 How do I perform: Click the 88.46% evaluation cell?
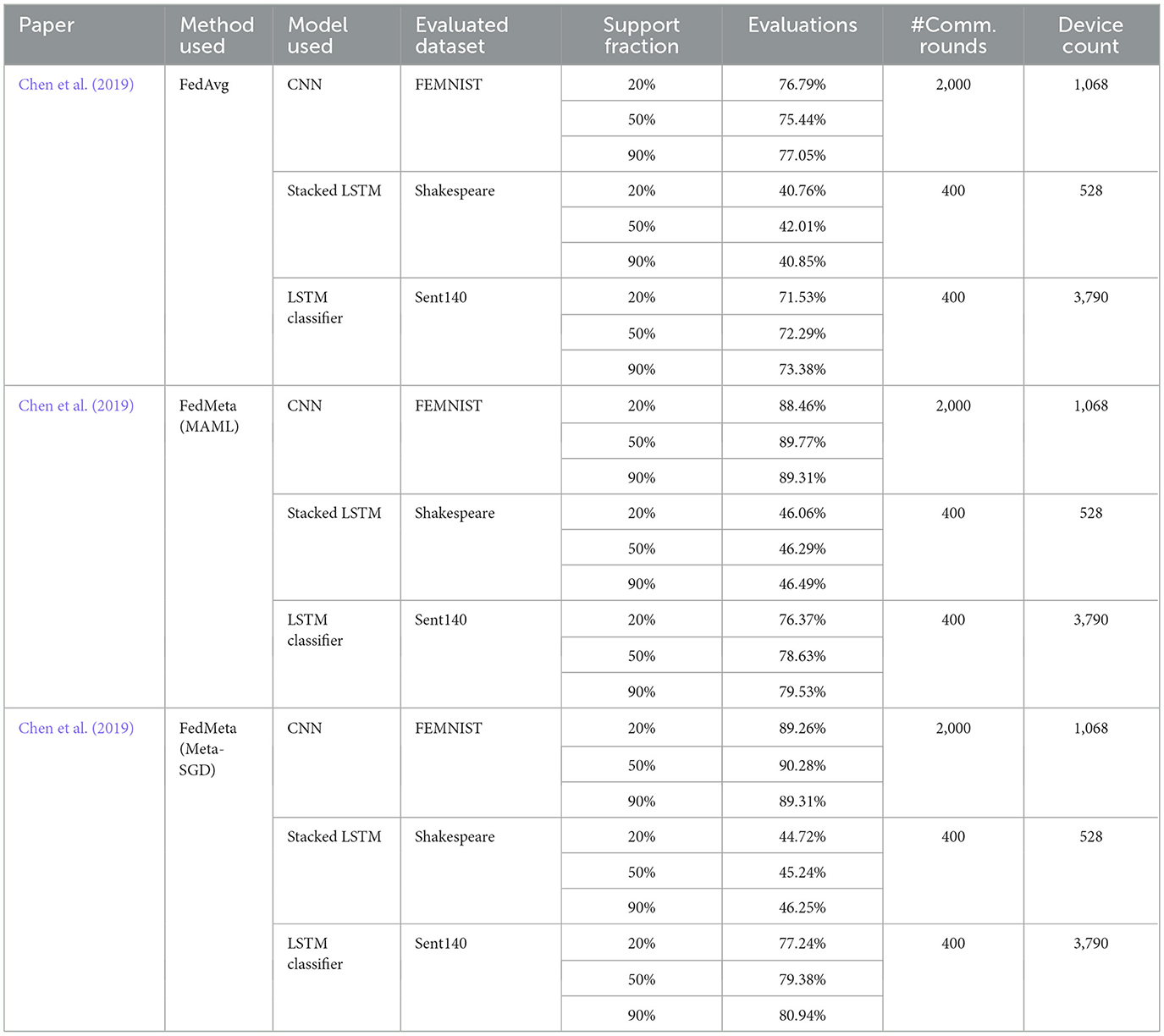tap(802, 406)
